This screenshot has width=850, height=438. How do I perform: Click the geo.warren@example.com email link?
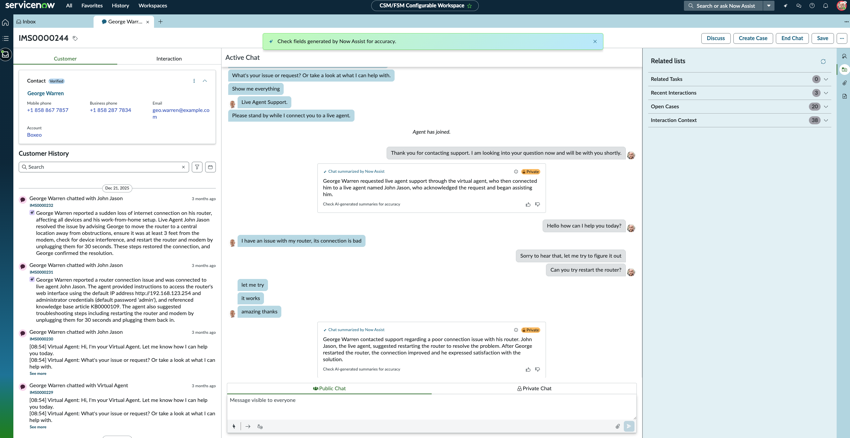(181, 113)
